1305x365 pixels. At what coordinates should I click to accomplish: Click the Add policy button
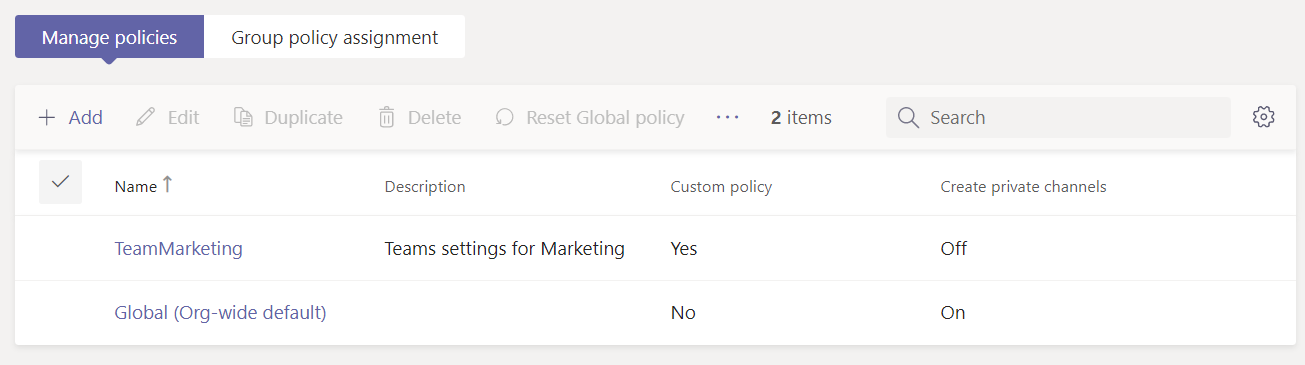(70, 117)
